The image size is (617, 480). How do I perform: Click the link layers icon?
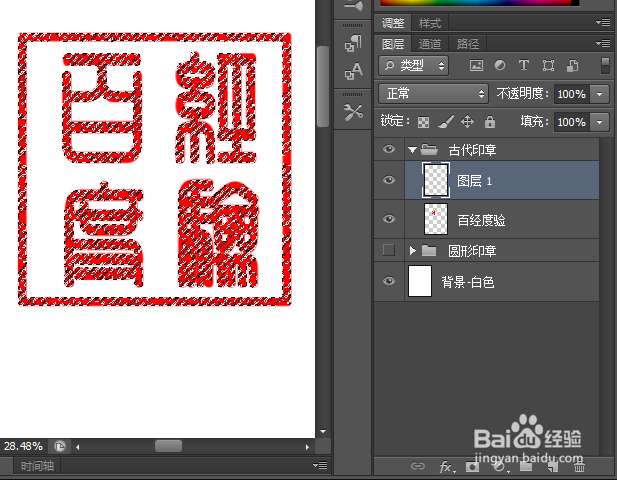point(417,466)
